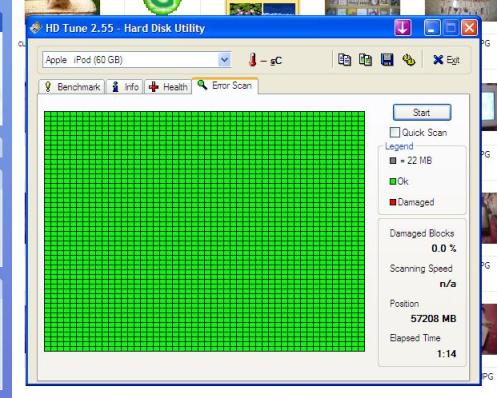Viewport: 497px width, 398px height.
Task: Click the copy screenshot toolbar icon
Action: pyautogui.click(x=365, y=60)
